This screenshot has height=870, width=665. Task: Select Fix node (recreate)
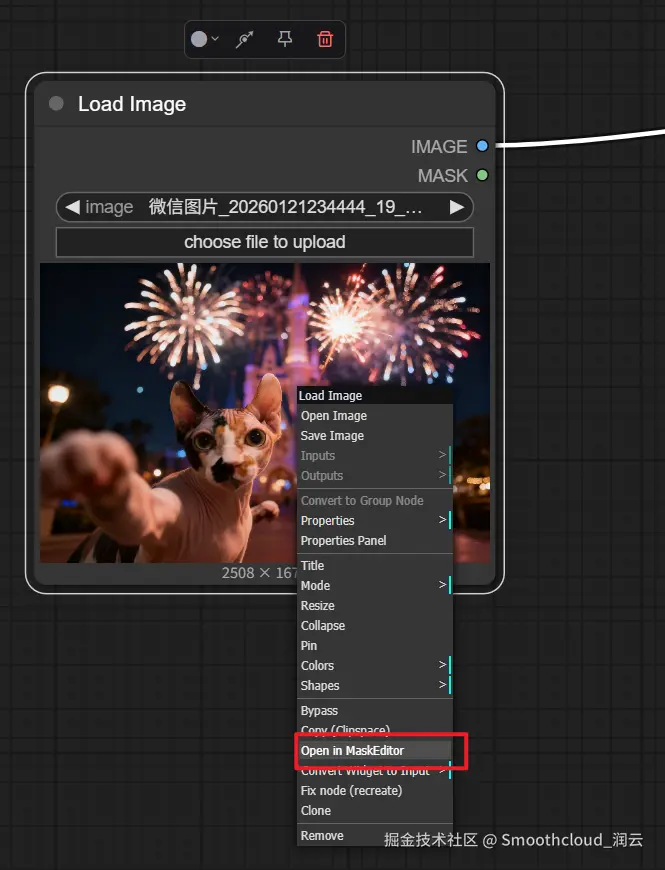coord(375,791)
